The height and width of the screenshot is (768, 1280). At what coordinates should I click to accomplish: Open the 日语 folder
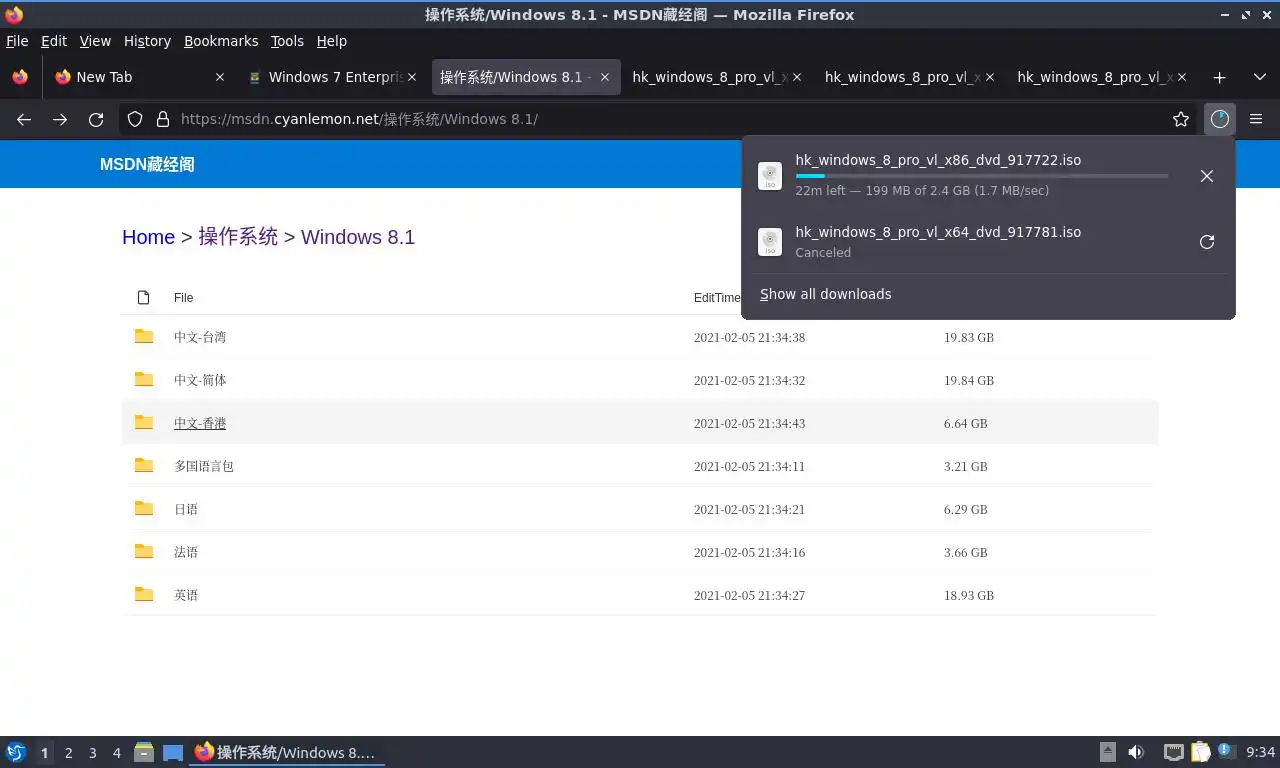pos(186,509)
